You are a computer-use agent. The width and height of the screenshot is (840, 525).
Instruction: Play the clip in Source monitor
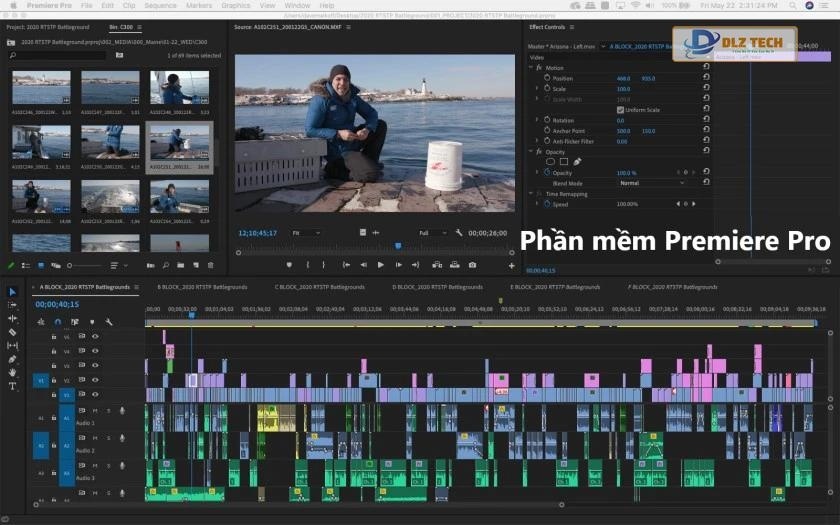coord(381,265)
